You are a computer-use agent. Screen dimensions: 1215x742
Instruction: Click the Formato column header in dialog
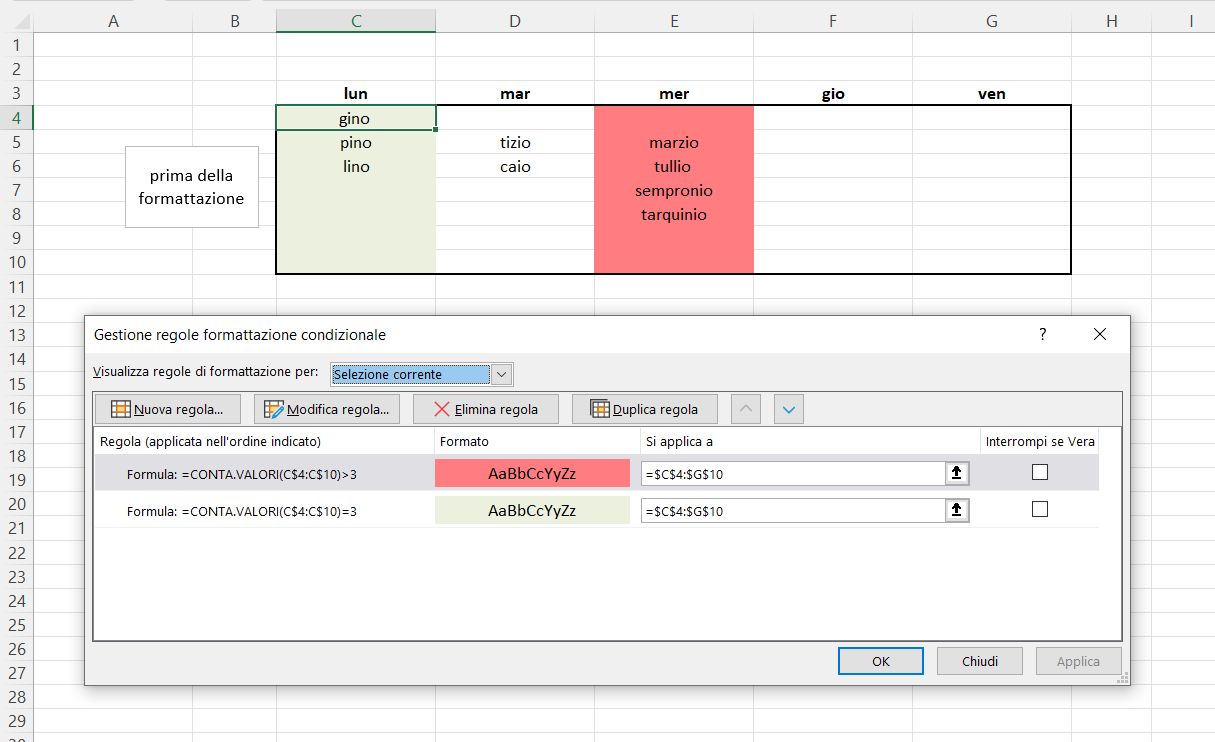tap(537, 441)
